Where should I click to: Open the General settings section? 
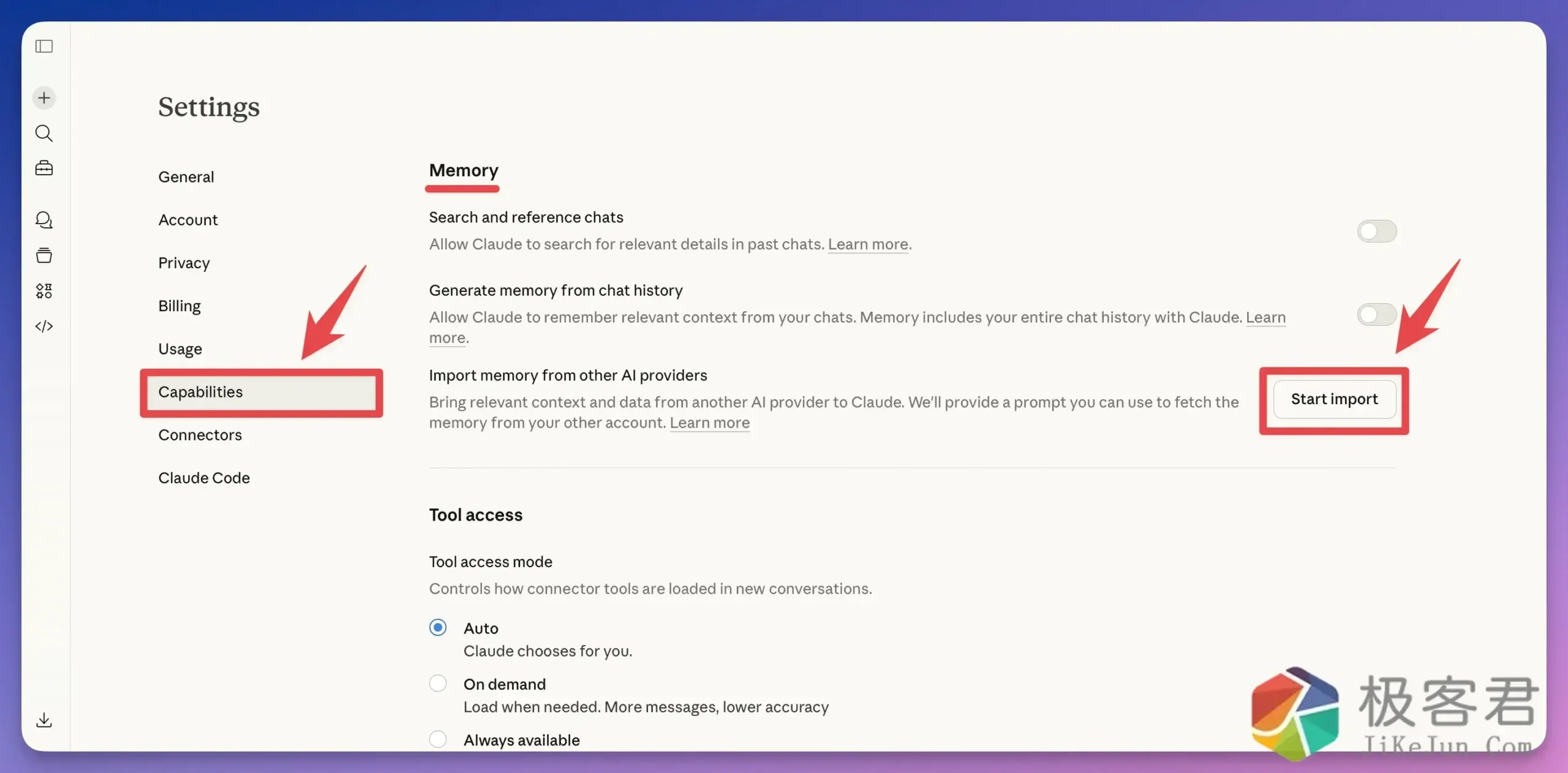click(x=186, y=177)
